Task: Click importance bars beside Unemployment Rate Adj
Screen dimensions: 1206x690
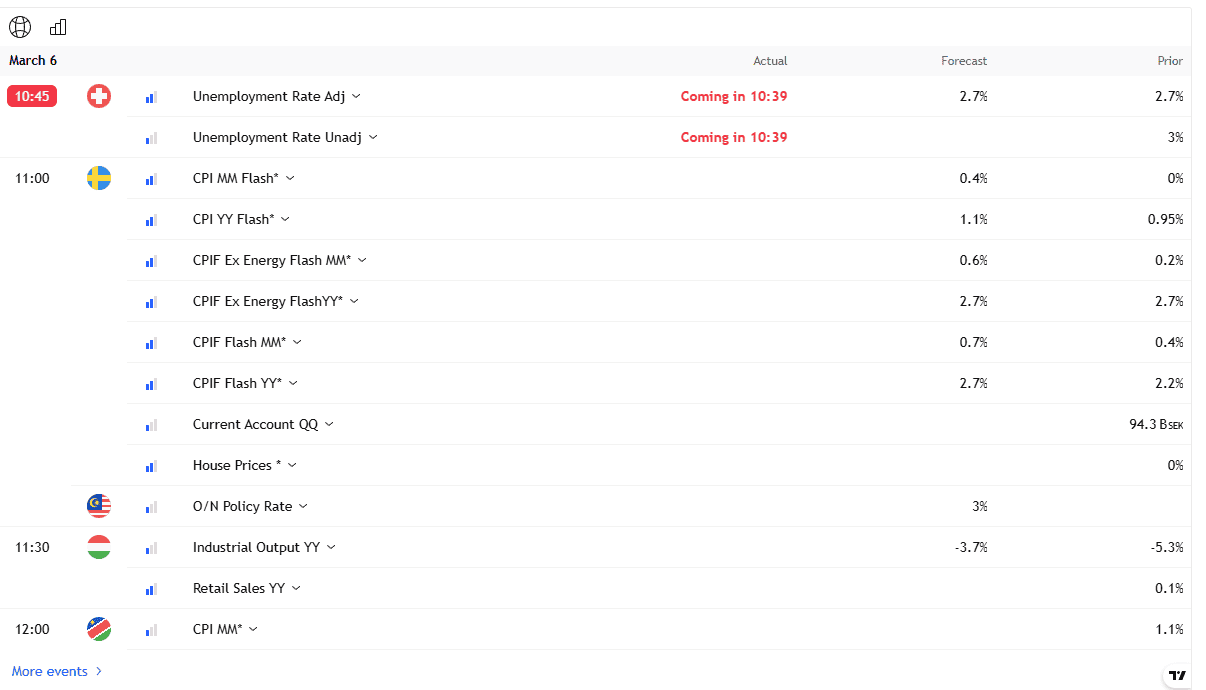Action: (151, 97)
